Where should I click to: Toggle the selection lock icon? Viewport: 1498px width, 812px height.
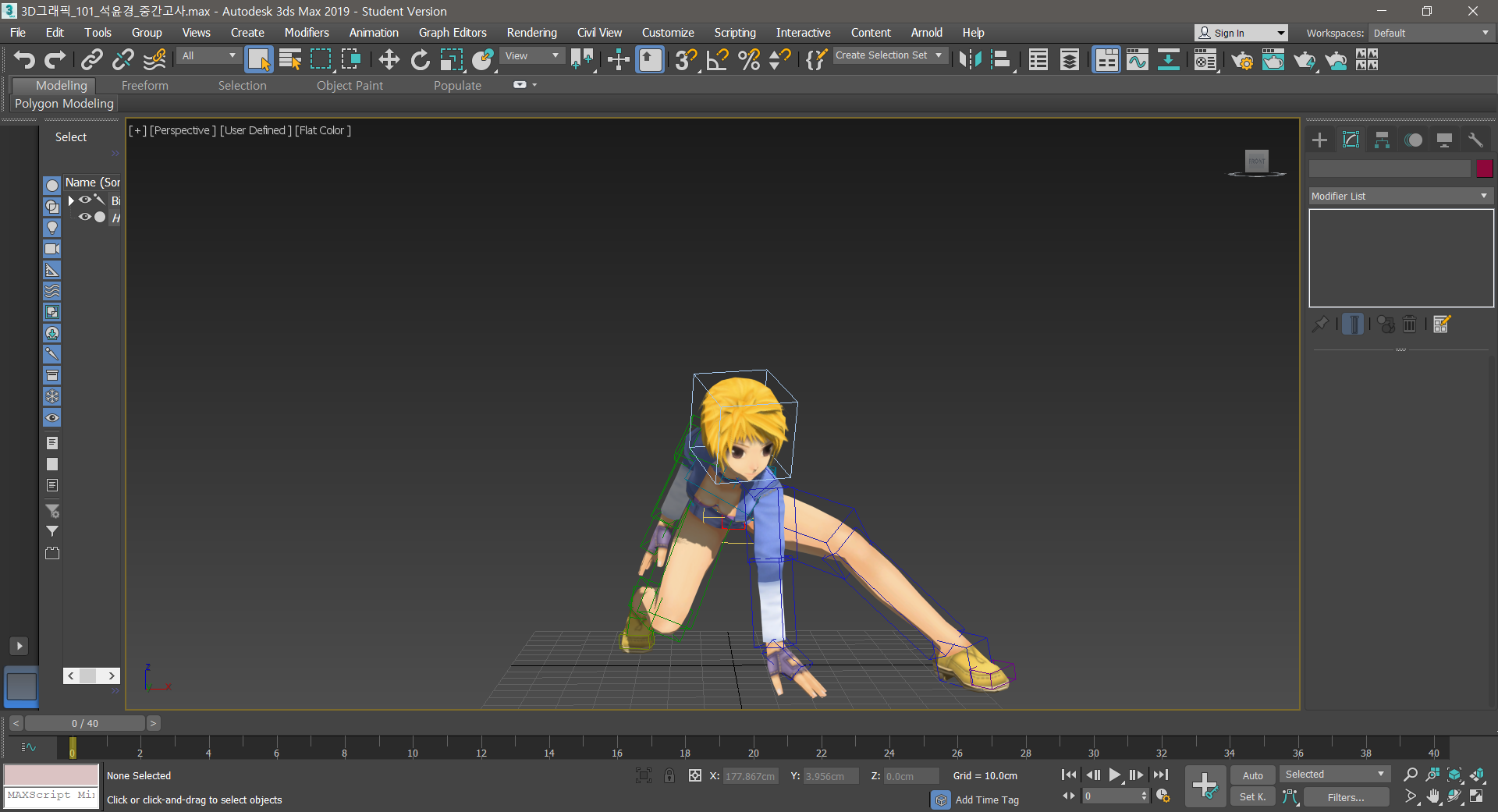tap(669, 775)
